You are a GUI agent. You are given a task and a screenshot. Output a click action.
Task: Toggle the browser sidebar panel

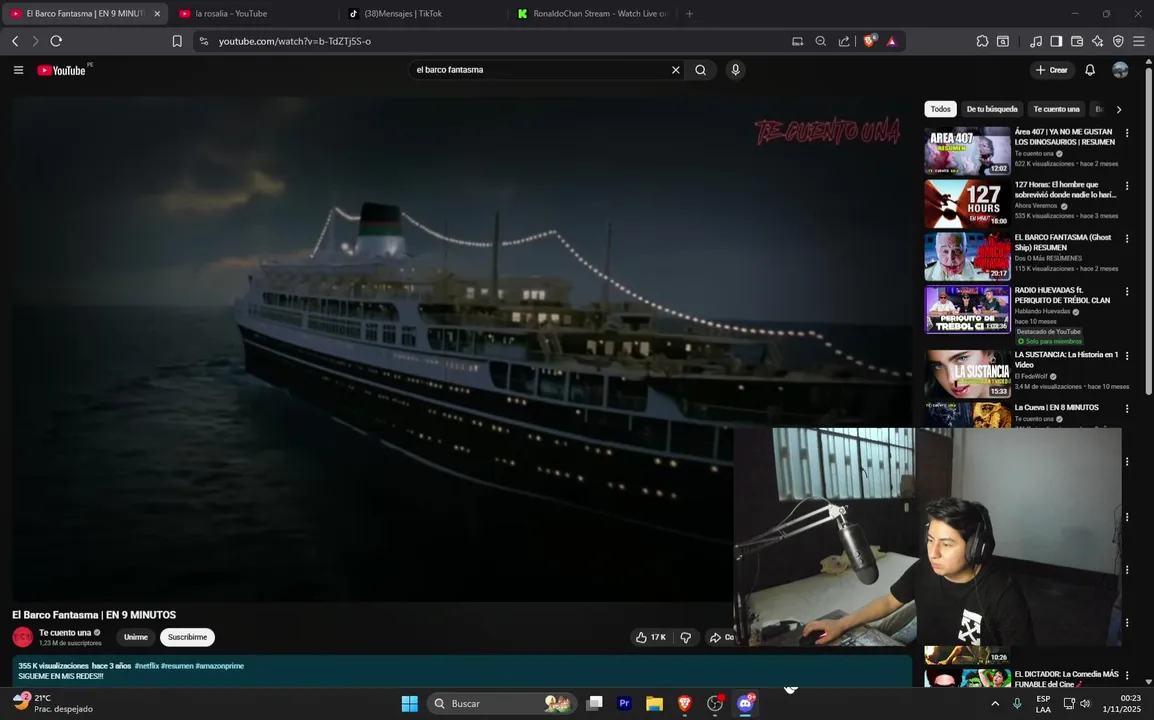pos(1056,41)
